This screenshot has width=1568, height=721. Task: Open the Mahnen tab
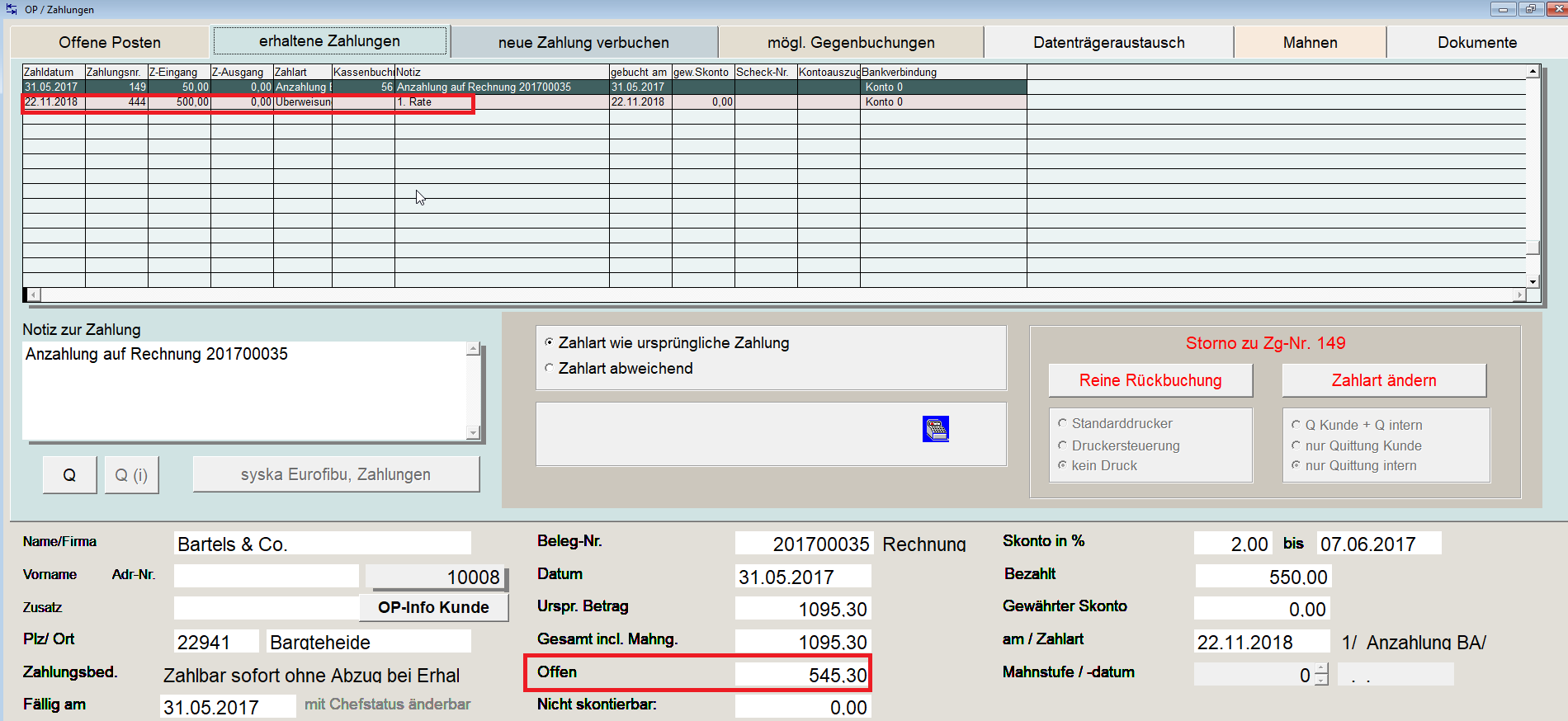tap(1310, 42)
